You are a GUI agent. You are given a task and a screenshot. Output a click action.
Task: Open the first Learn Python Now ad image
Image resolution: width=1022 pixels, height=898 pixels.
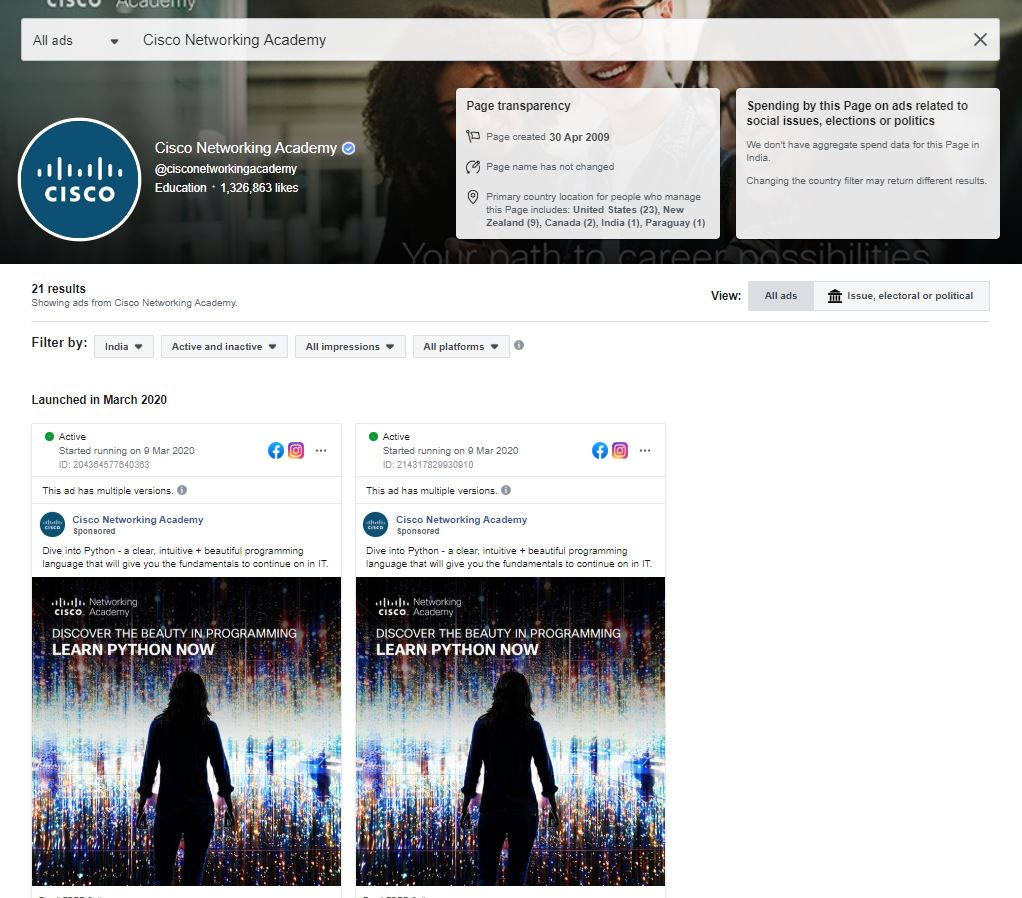[186, 731]
